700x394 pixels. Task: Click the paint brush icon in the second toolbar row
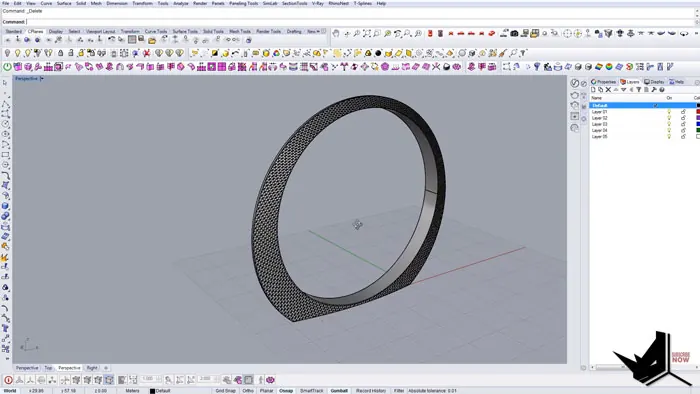click(503, 53)
